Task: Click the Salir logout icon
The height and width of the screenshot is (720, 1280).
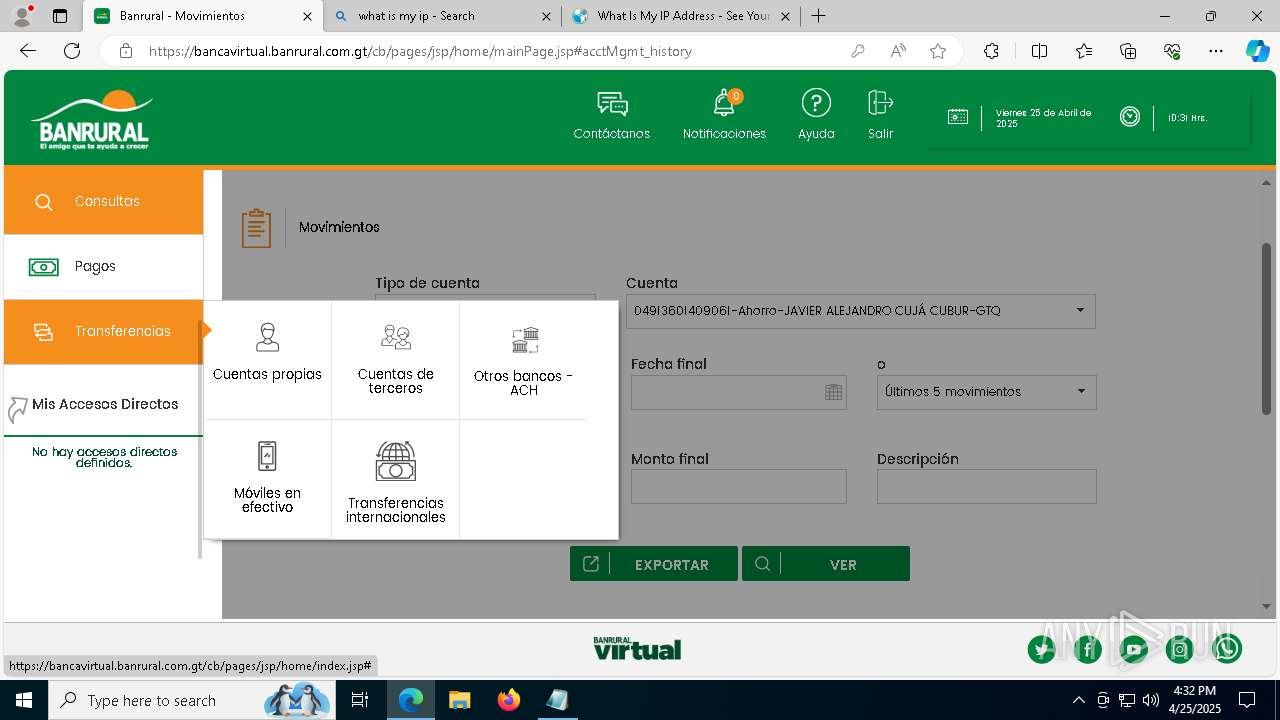Action: (x=880, y=103)
